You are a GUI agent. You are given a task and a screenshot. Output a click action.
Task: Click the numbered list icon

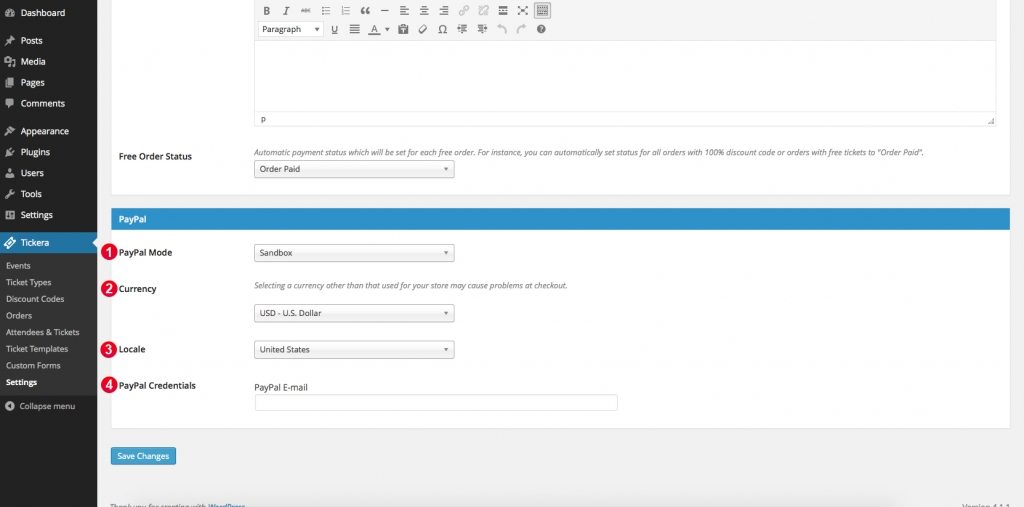click(345, 11)
